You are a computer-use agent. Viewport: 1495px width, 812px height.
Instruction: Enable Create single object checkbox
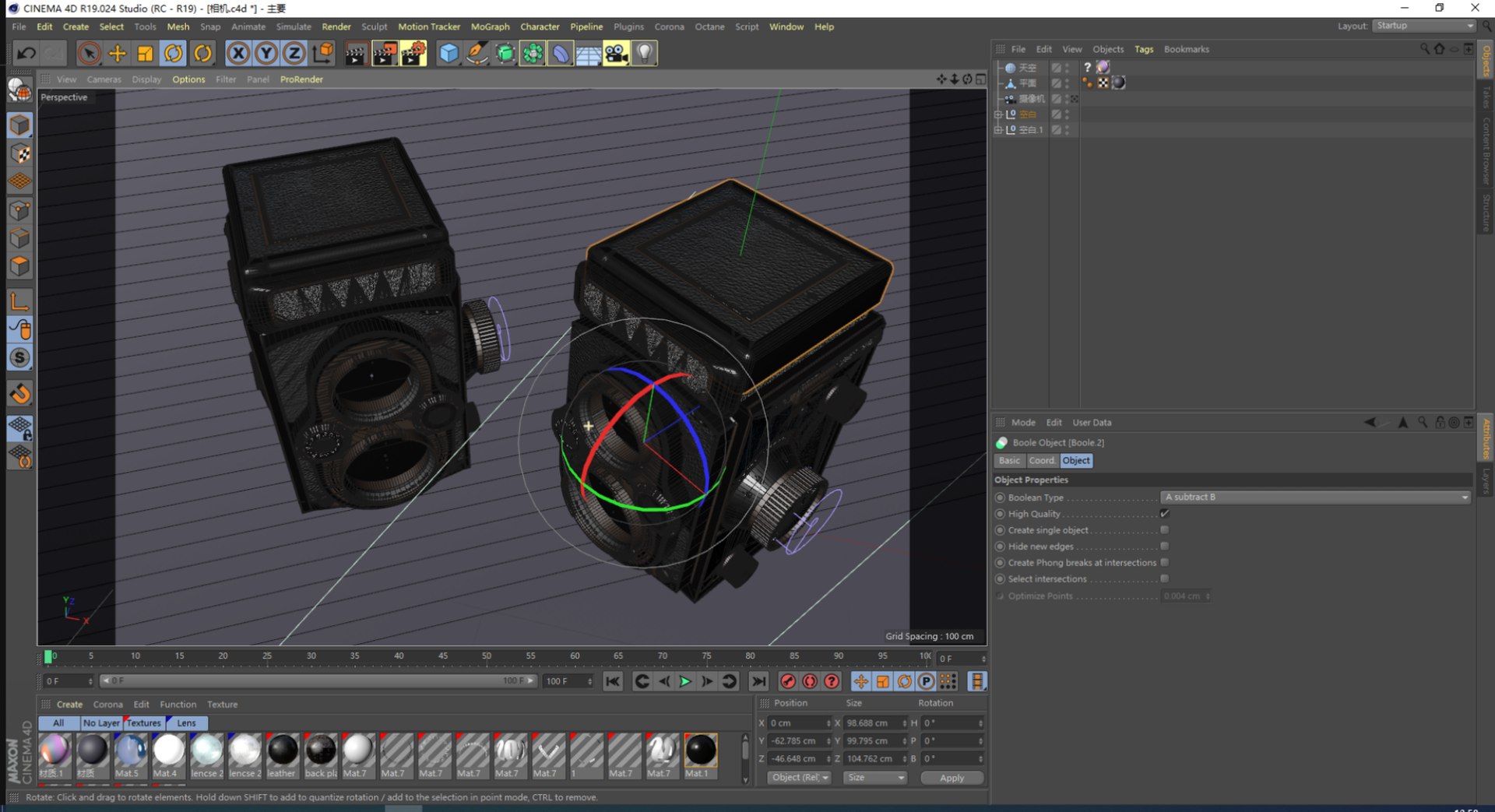[x=1165, y=530]
